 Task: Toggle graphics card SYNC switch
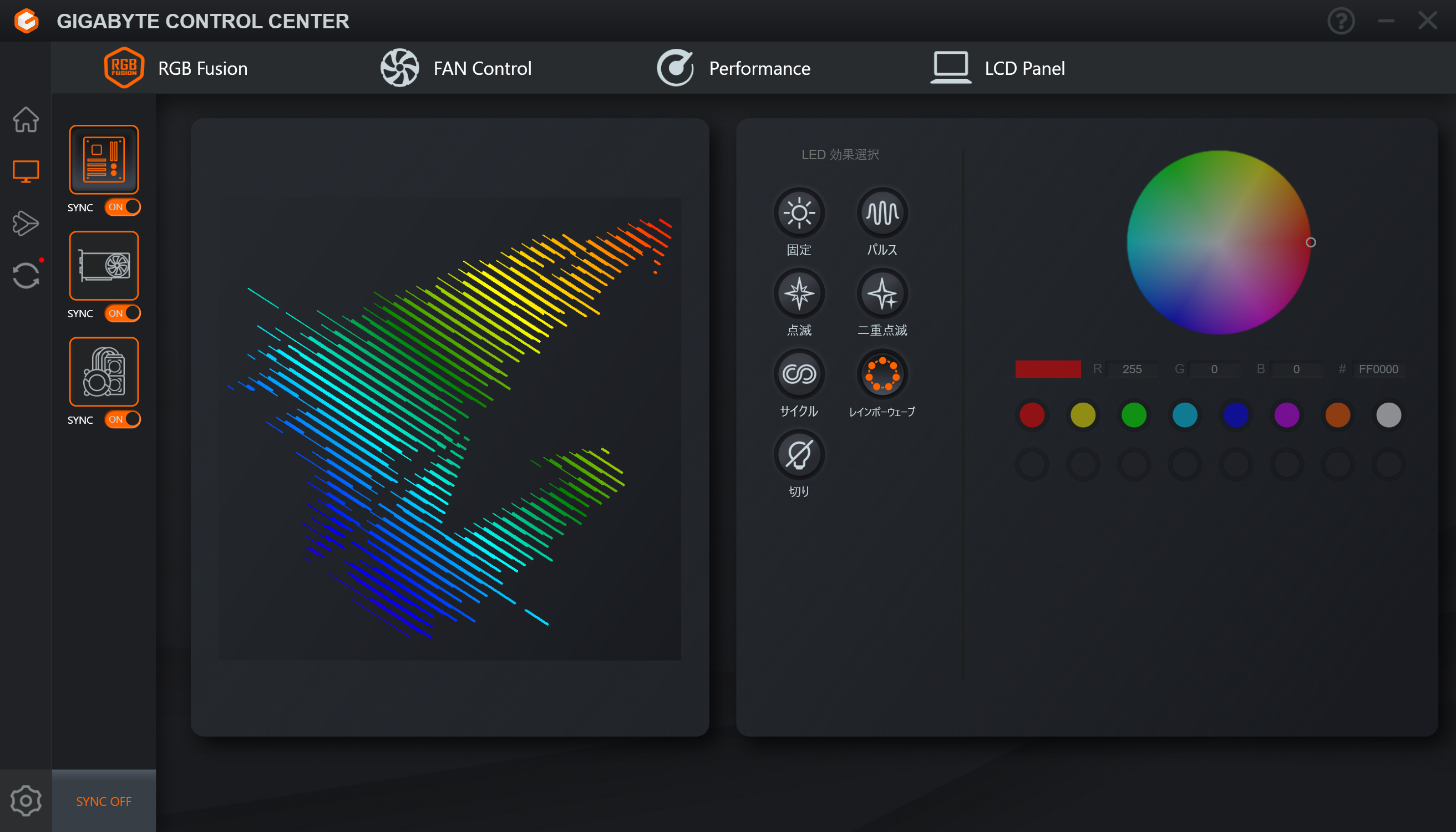(x=122, y=313)
